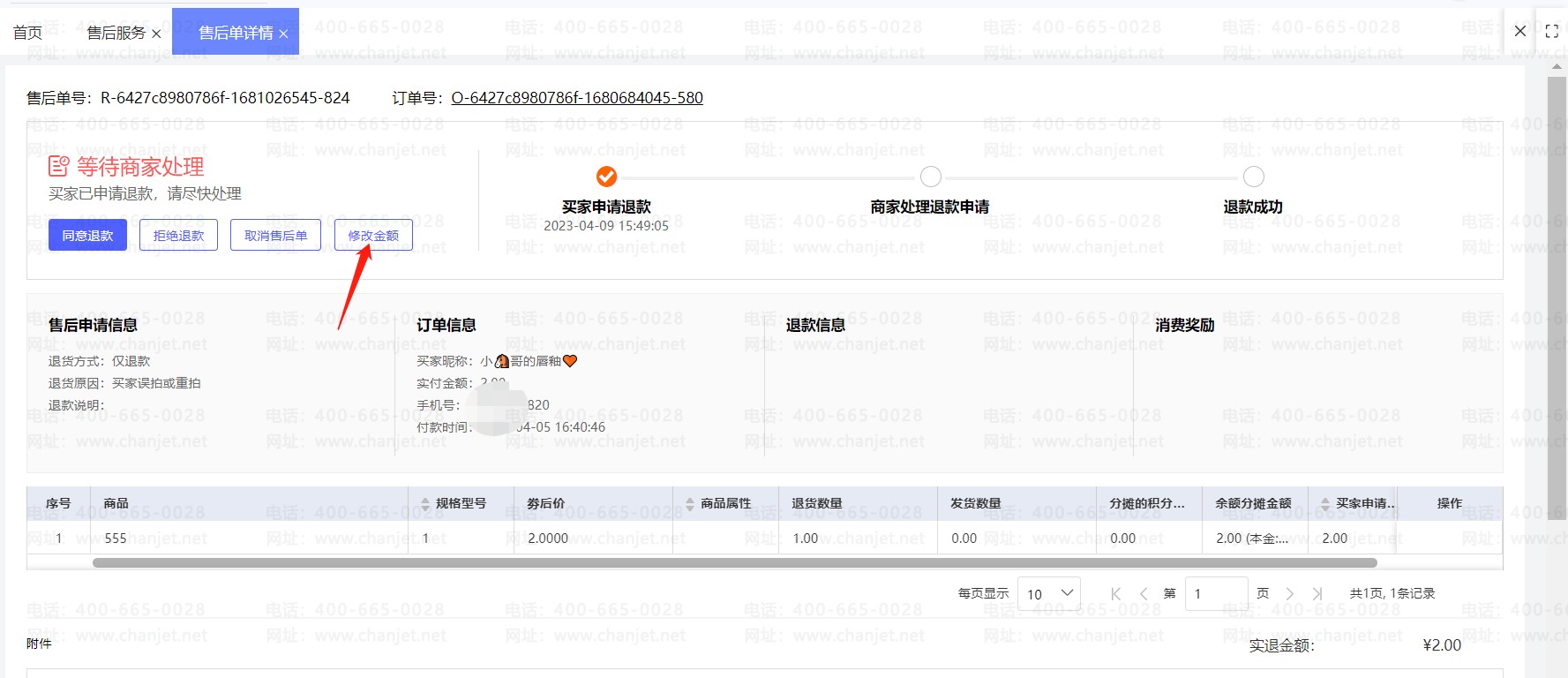1568x678 pixels.
Task: Click the 共1页, 1条记录 summary text
Action: coord(1392,593)
